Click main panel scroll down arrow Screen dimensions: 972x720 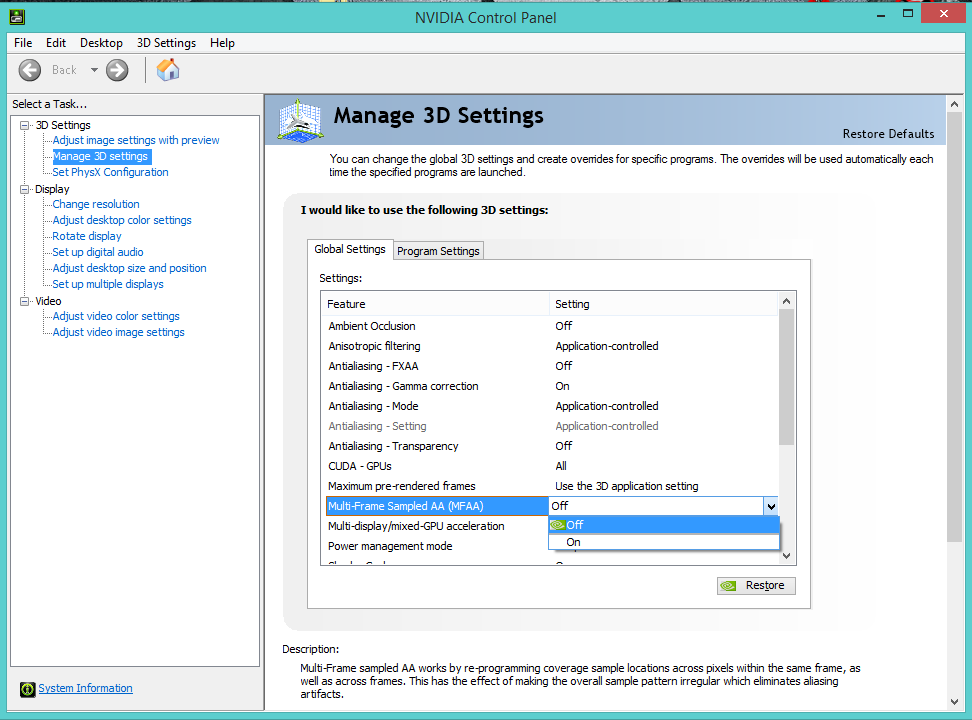click(x=954, y=702)
